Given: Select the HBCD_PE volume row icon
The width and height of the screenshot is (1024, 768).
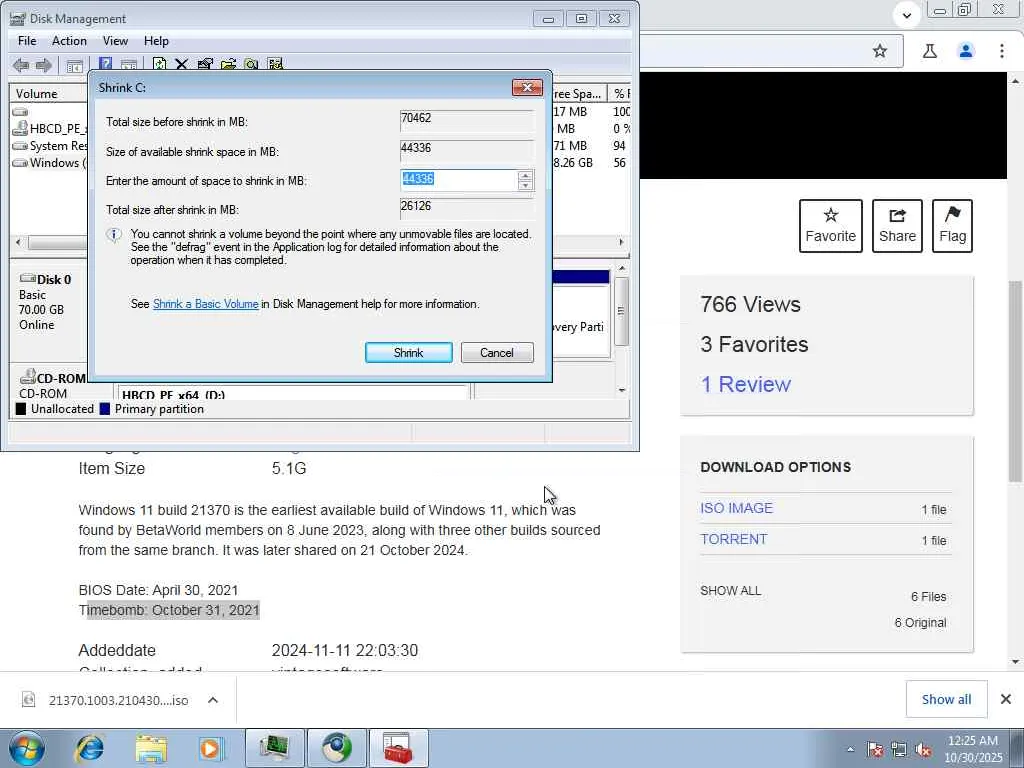Looking at the screenshot, I should coord(20,128).
